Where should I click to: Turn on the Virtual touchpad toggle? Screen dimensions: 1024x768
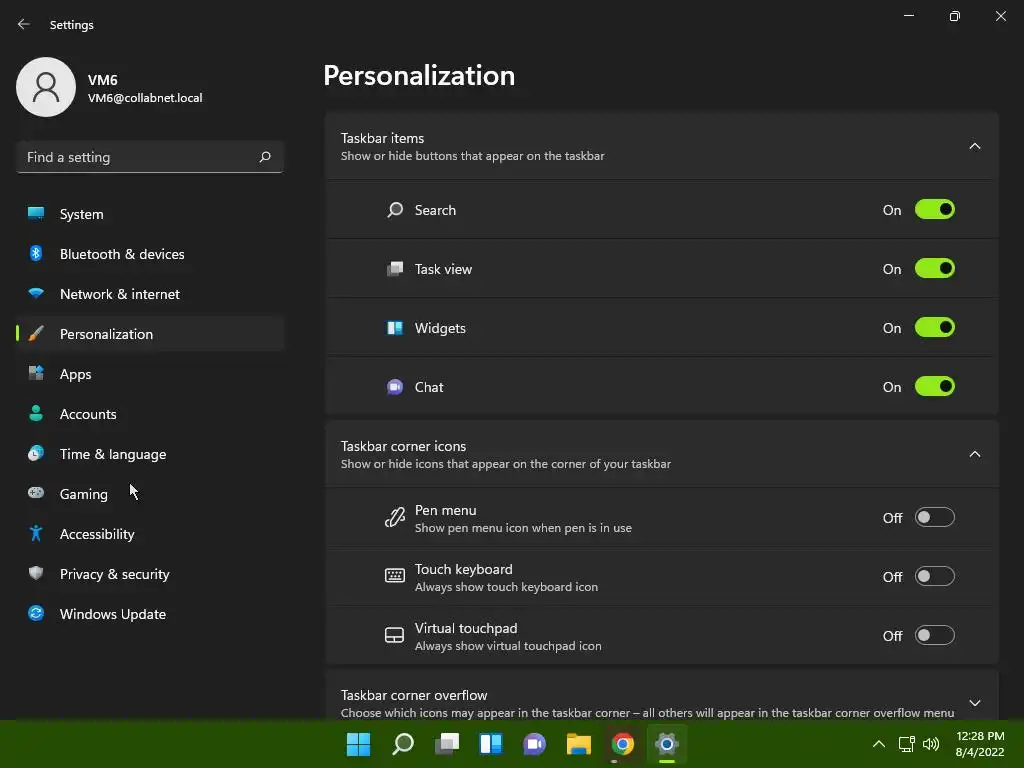point(935,635)
